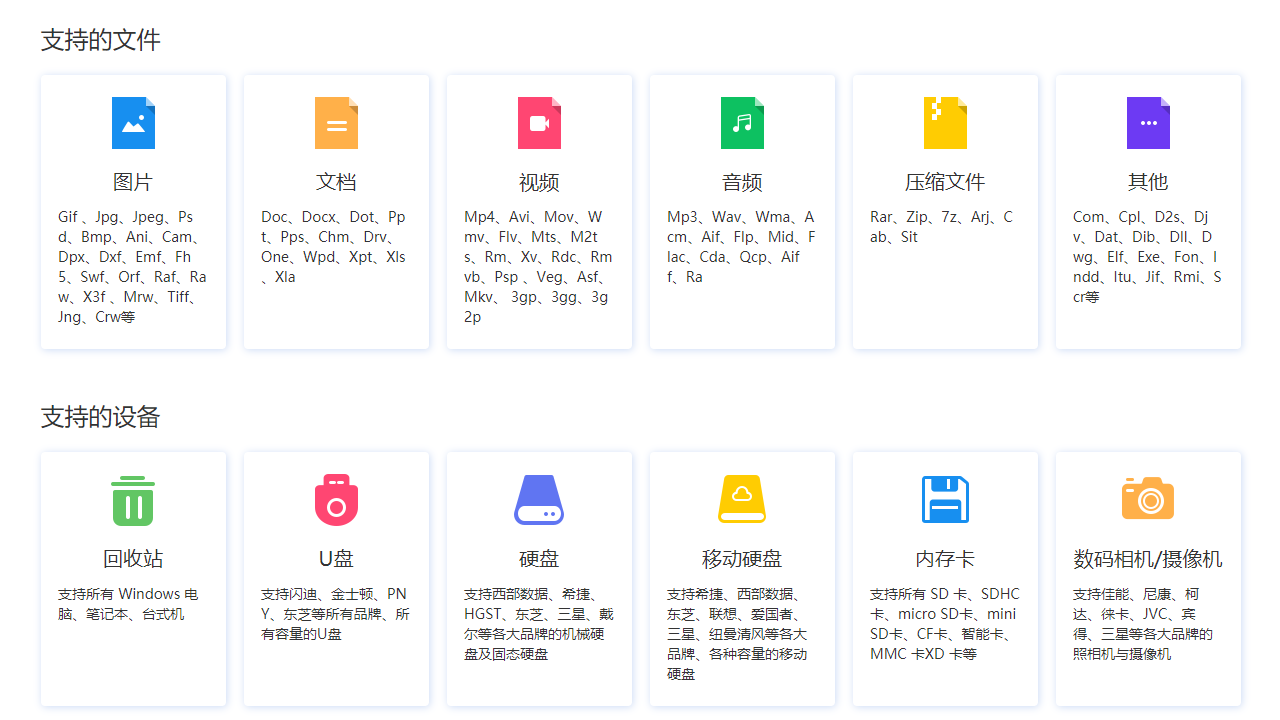Click the green 音频 music note icon
1280x720 pixels.
(742, 123)
